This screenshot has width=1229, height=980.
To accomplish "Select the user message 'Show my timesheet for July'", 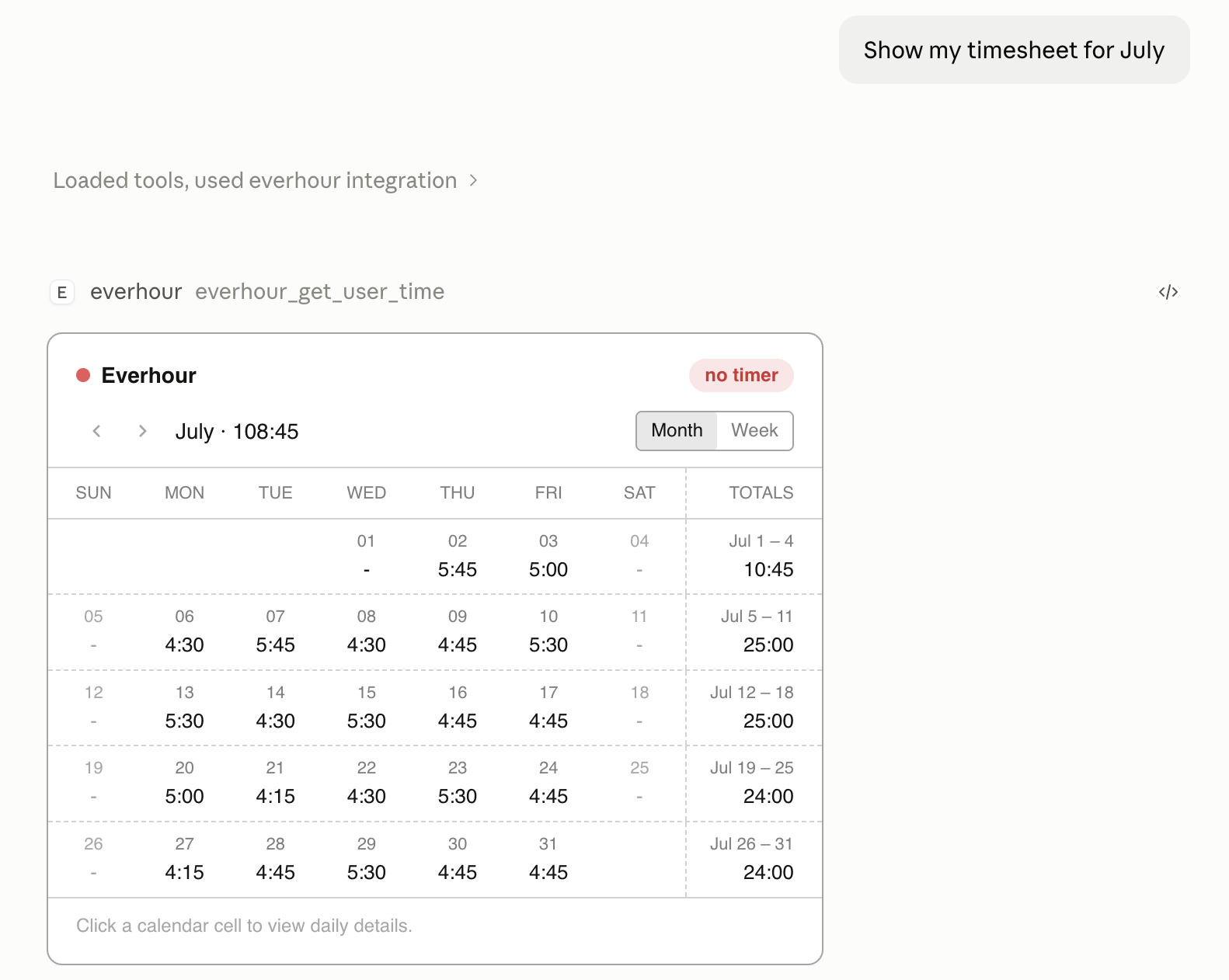I will pyautogui.click(x=1014, y=50).
